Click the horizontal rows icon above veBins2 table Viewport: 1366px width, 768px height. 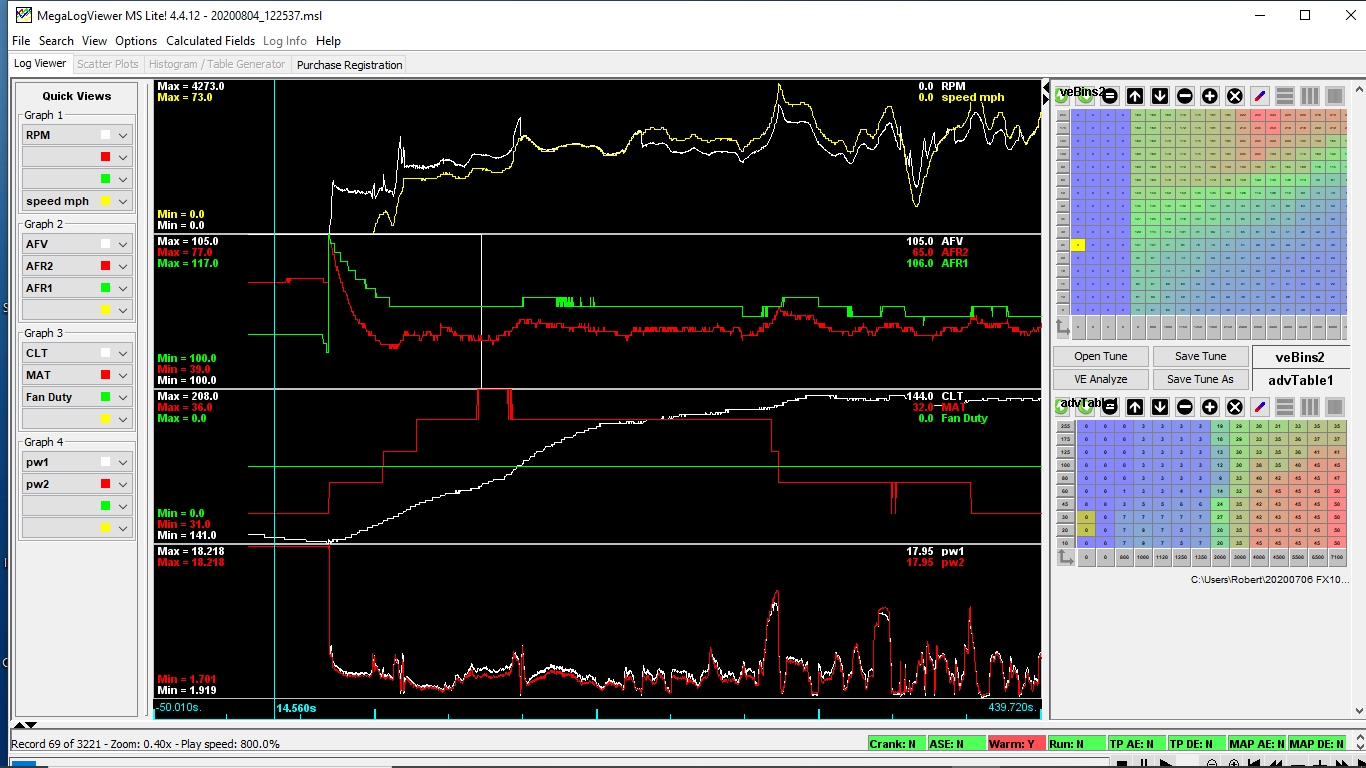(1285, 96)
